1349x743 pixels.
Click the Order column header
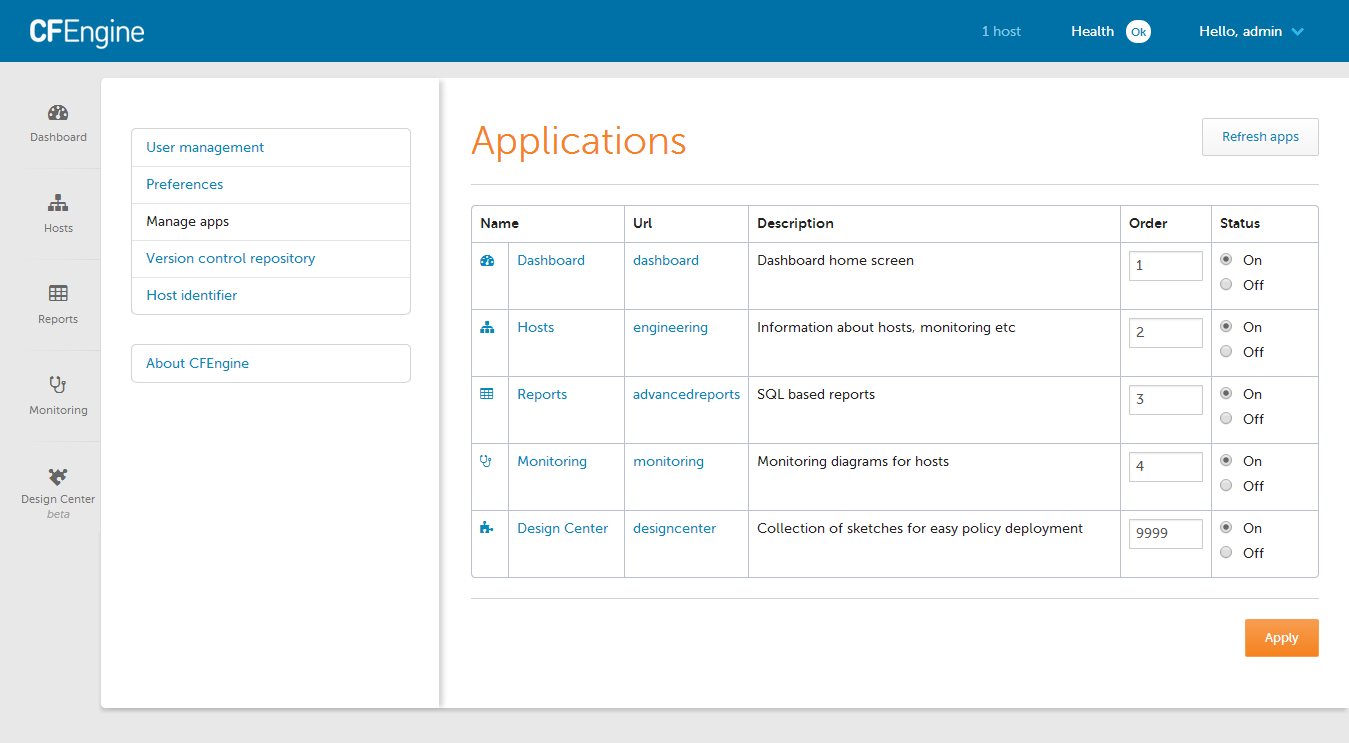click(x=1148, y=223)
